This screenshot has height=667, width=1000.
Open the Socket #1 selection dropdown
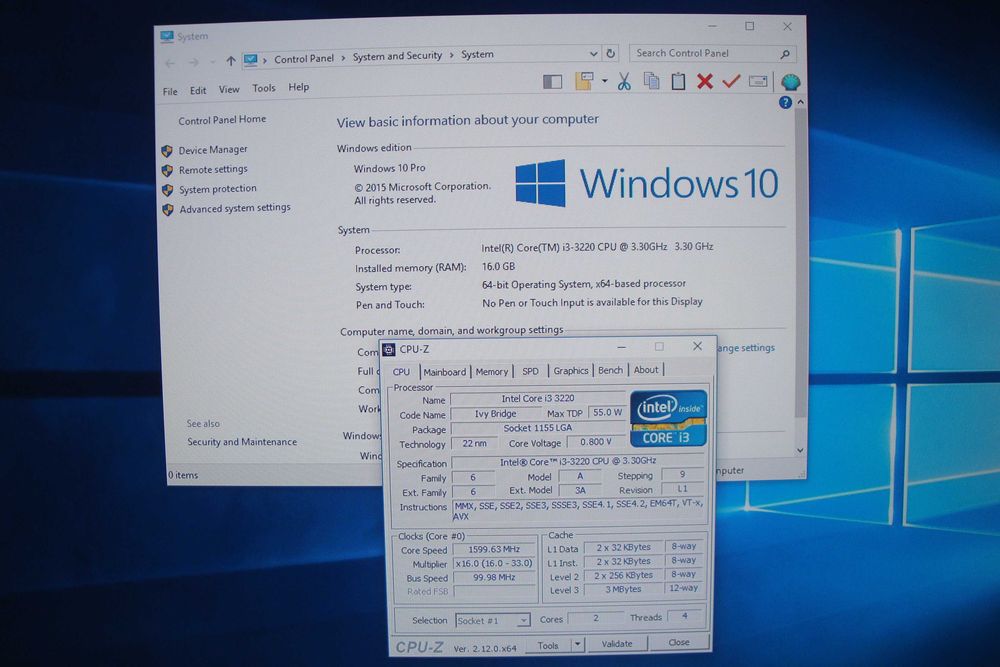click(x=492, y=620)
